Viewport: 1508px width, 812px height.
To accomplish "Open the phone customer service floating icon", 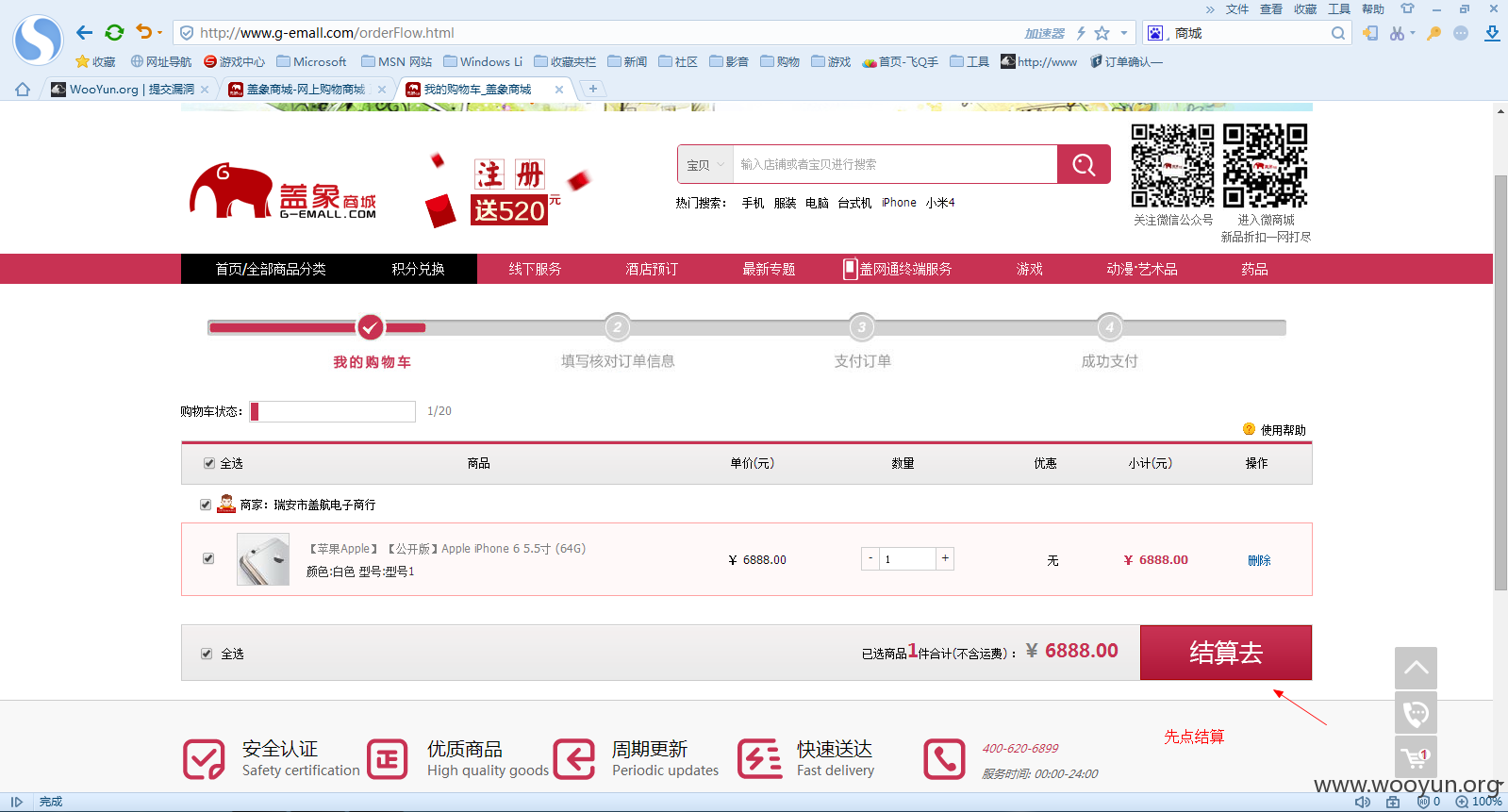I will 1416,713.
